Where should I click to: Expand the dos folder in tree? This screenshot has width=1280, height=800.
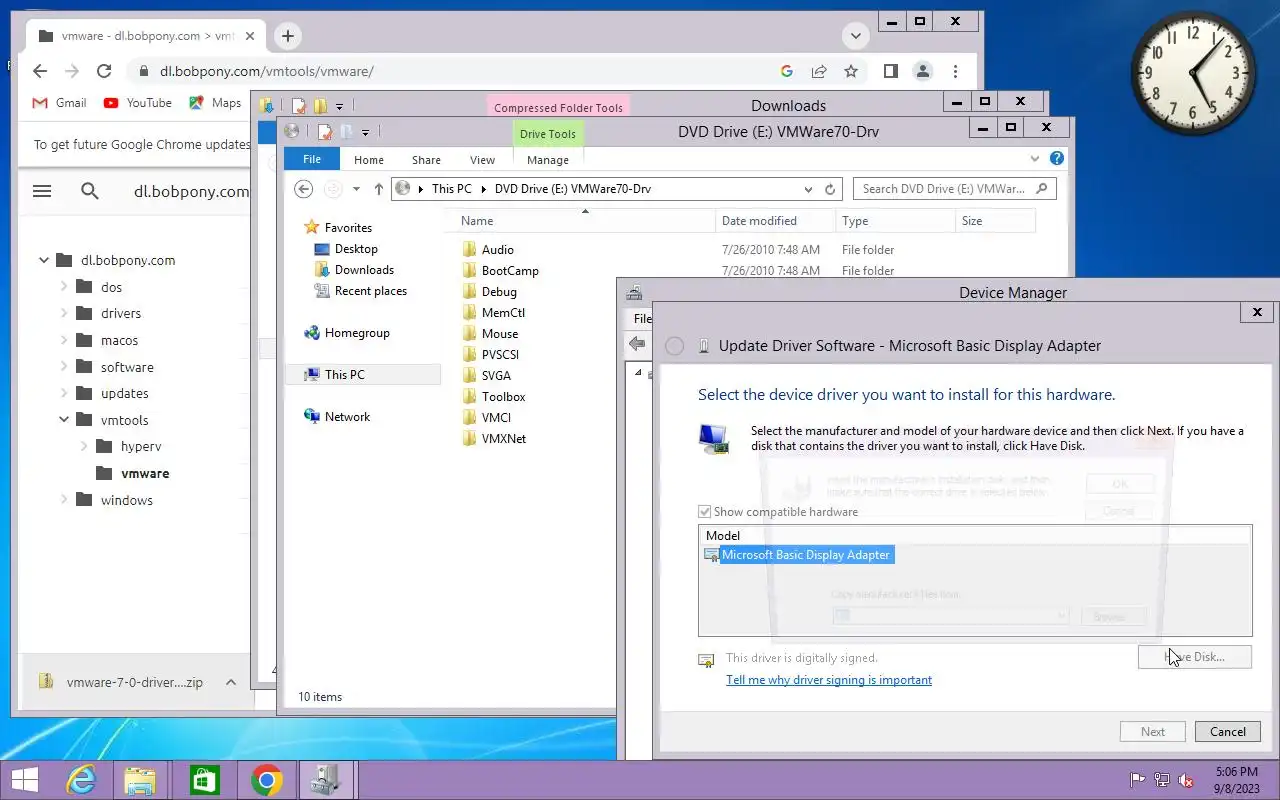(64, 287)
